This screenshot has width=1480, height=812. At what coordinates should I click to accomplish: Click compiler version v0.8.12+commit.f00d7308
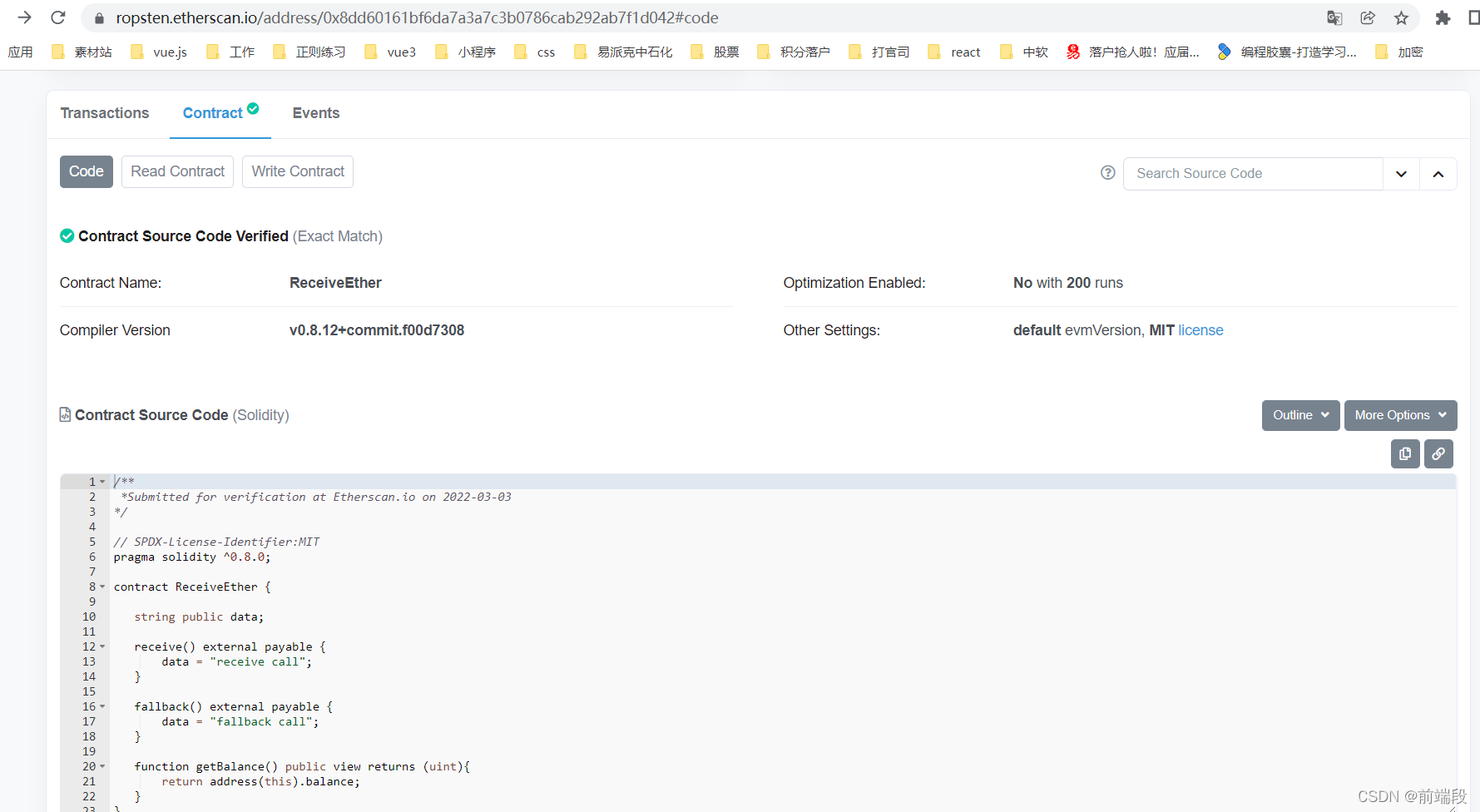(x=377, y=330)
